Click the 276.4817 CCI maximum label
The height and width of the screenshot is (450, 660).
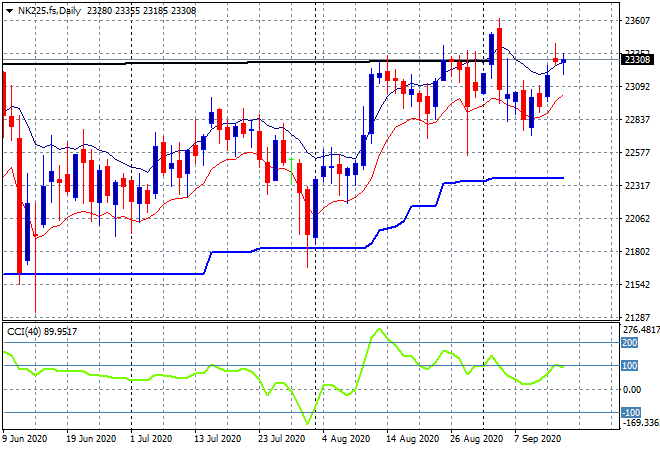coord(641,329)
